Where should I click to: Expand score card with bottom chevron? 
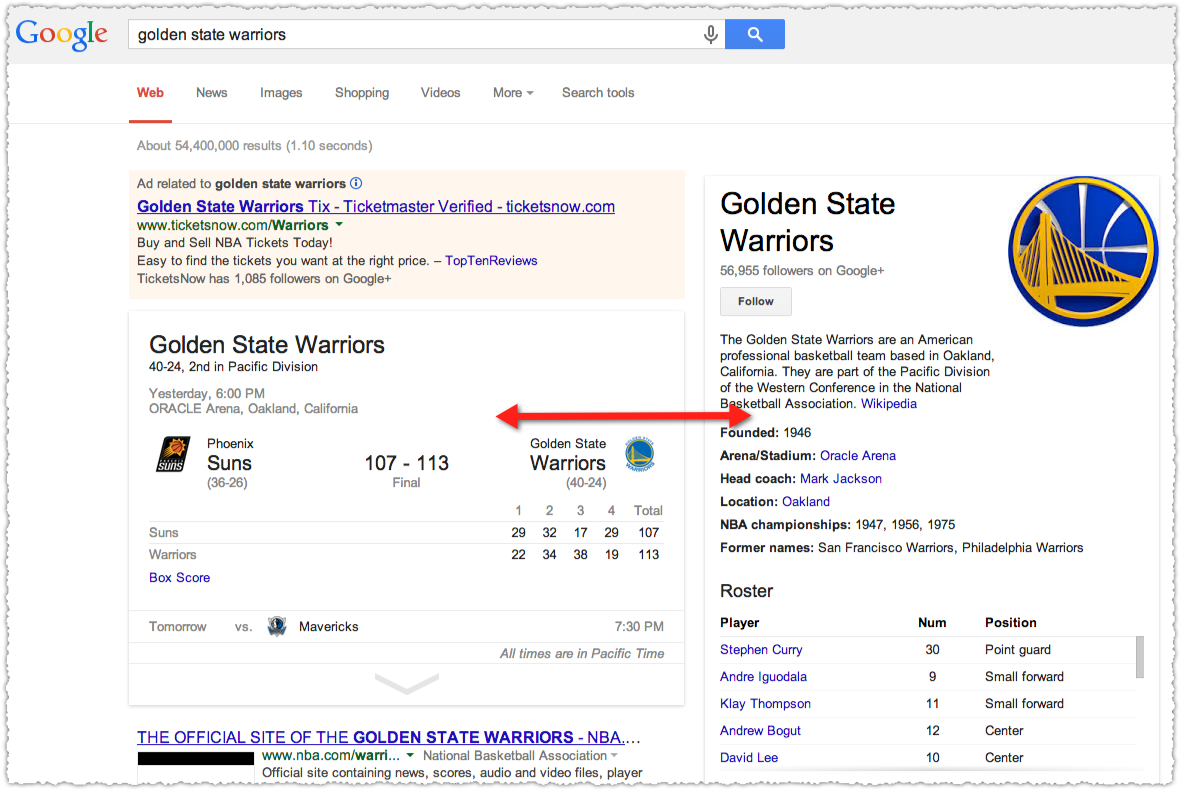[x=407, y=683]
